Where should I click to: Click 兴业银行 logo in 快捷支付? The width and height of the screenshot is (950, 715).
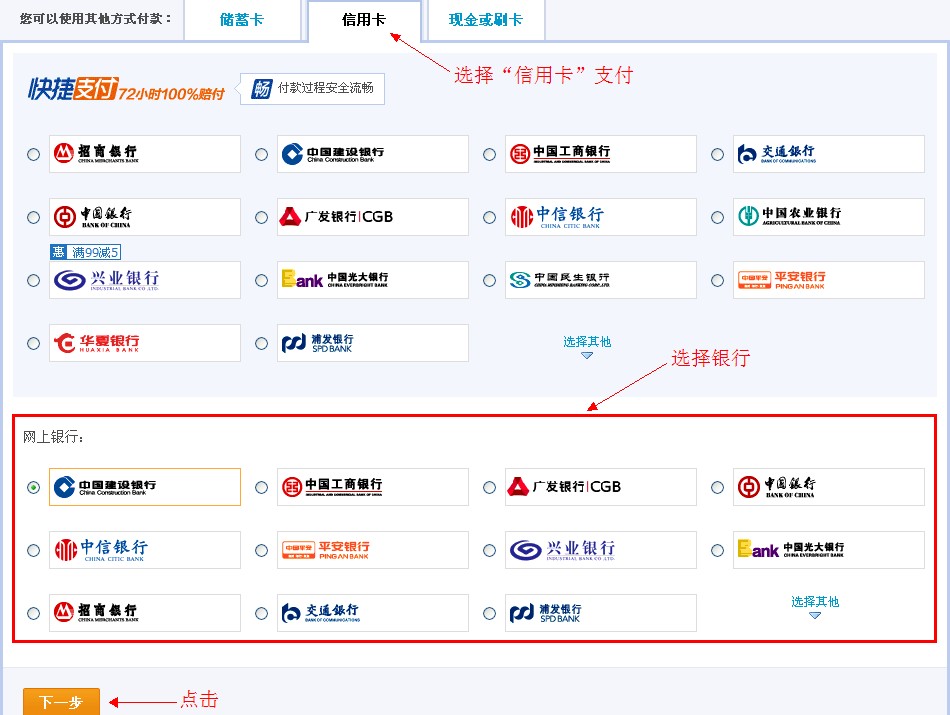145,280
